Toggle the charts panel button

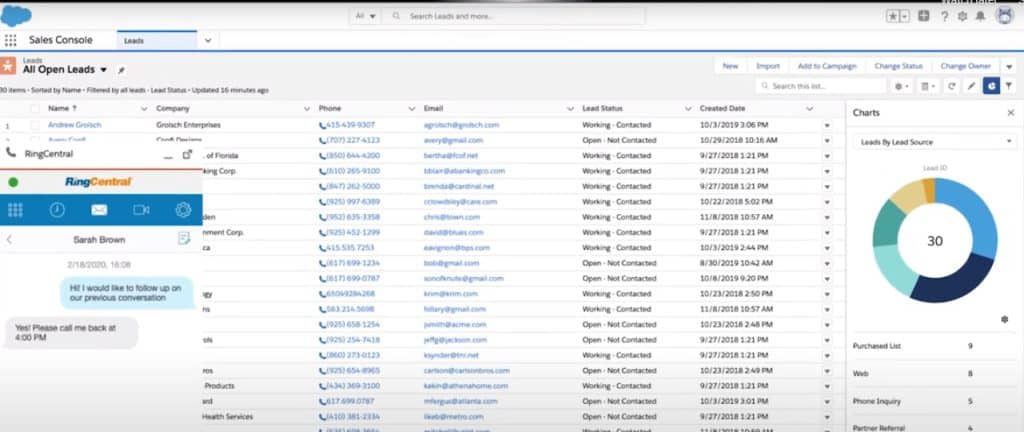point(991,87)
